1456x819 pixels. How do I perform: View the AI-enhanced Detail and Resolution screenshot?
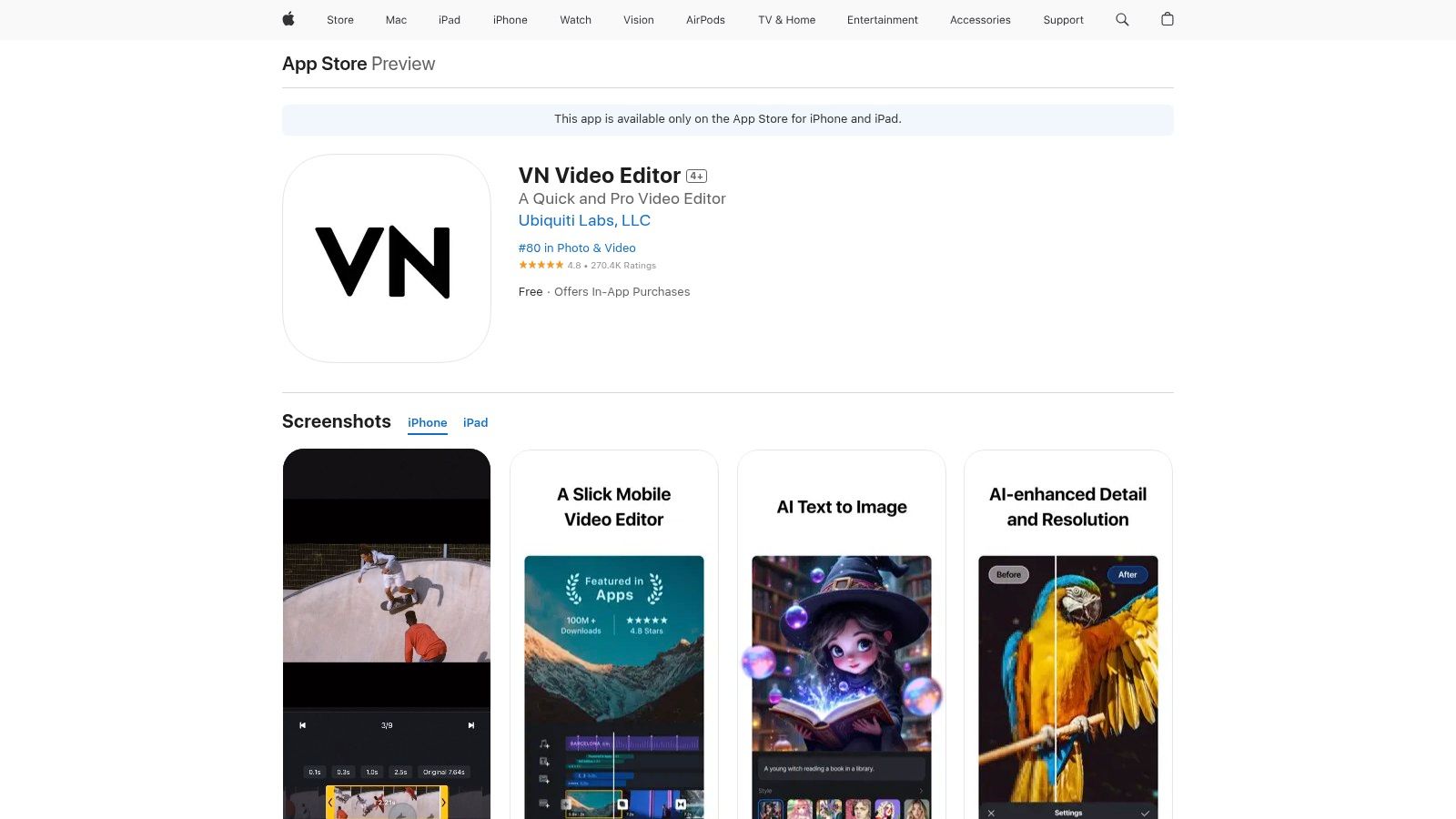pyautogui.click(x=1068, y=637)
